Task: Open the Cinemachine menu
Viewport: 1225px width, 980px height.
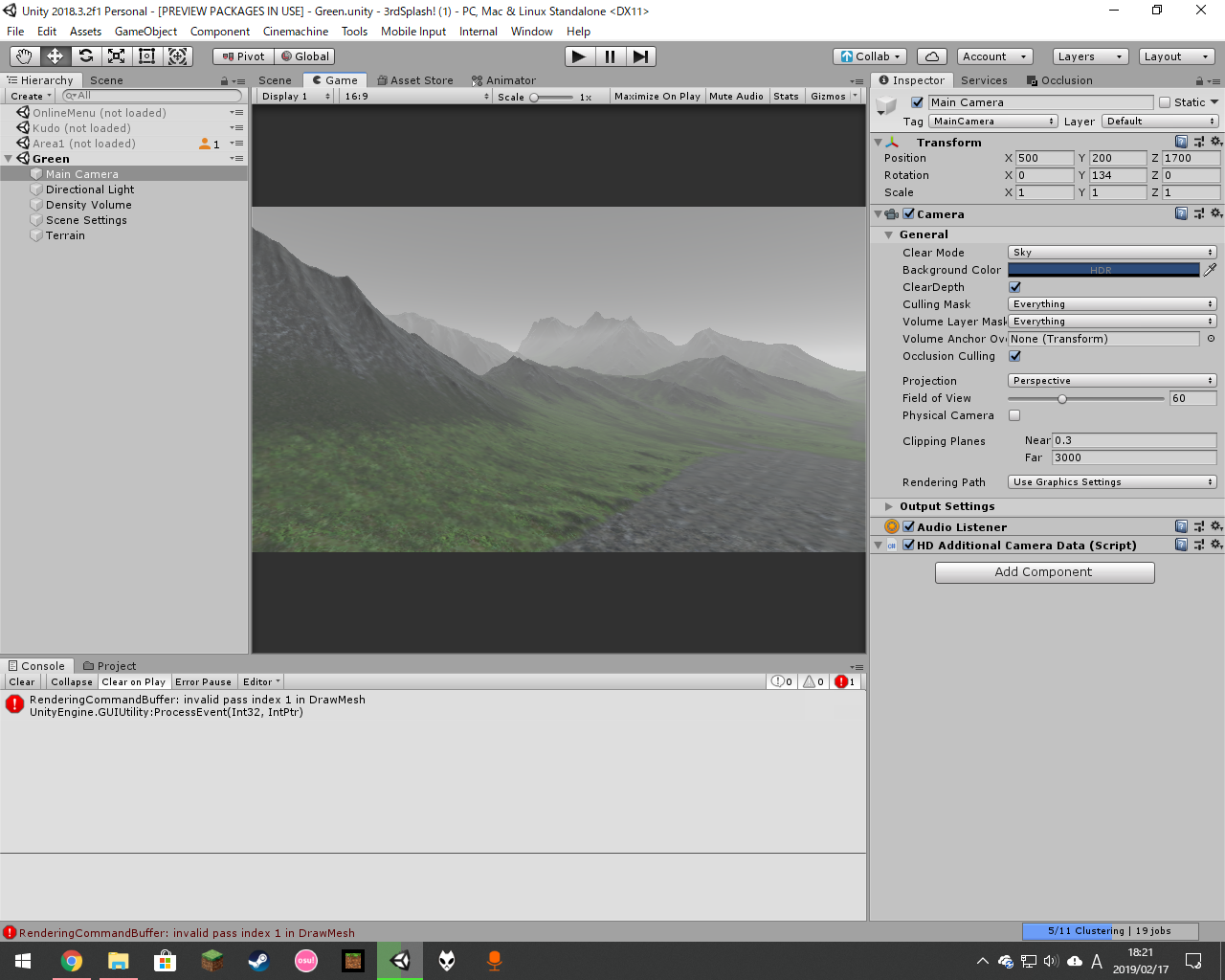Action: click(x=296, y=32)
